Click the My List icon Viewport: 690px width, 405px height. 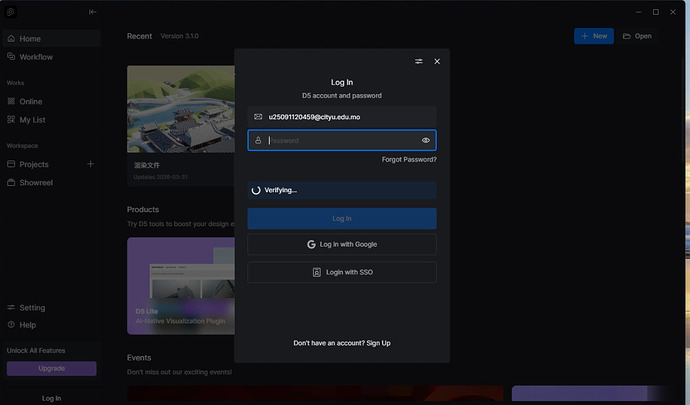pos(11,119)
